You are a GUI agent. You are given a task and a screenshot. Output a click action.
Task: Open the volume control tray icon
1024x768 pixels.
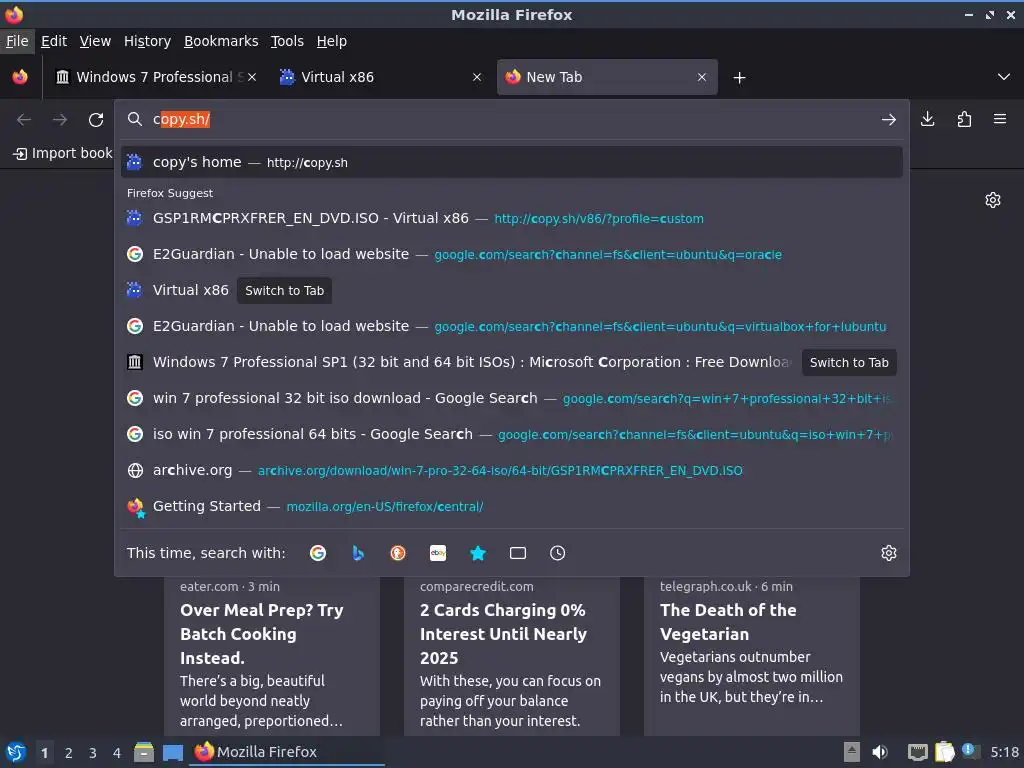pos(880,752)
